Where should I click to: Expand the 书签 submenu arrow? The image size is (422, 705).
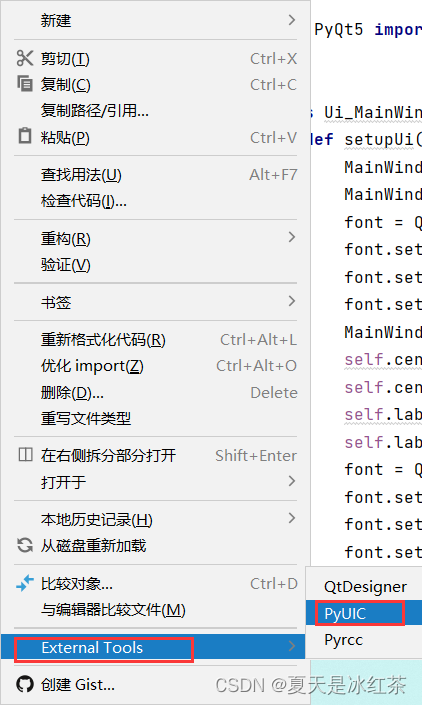(292, 301)
